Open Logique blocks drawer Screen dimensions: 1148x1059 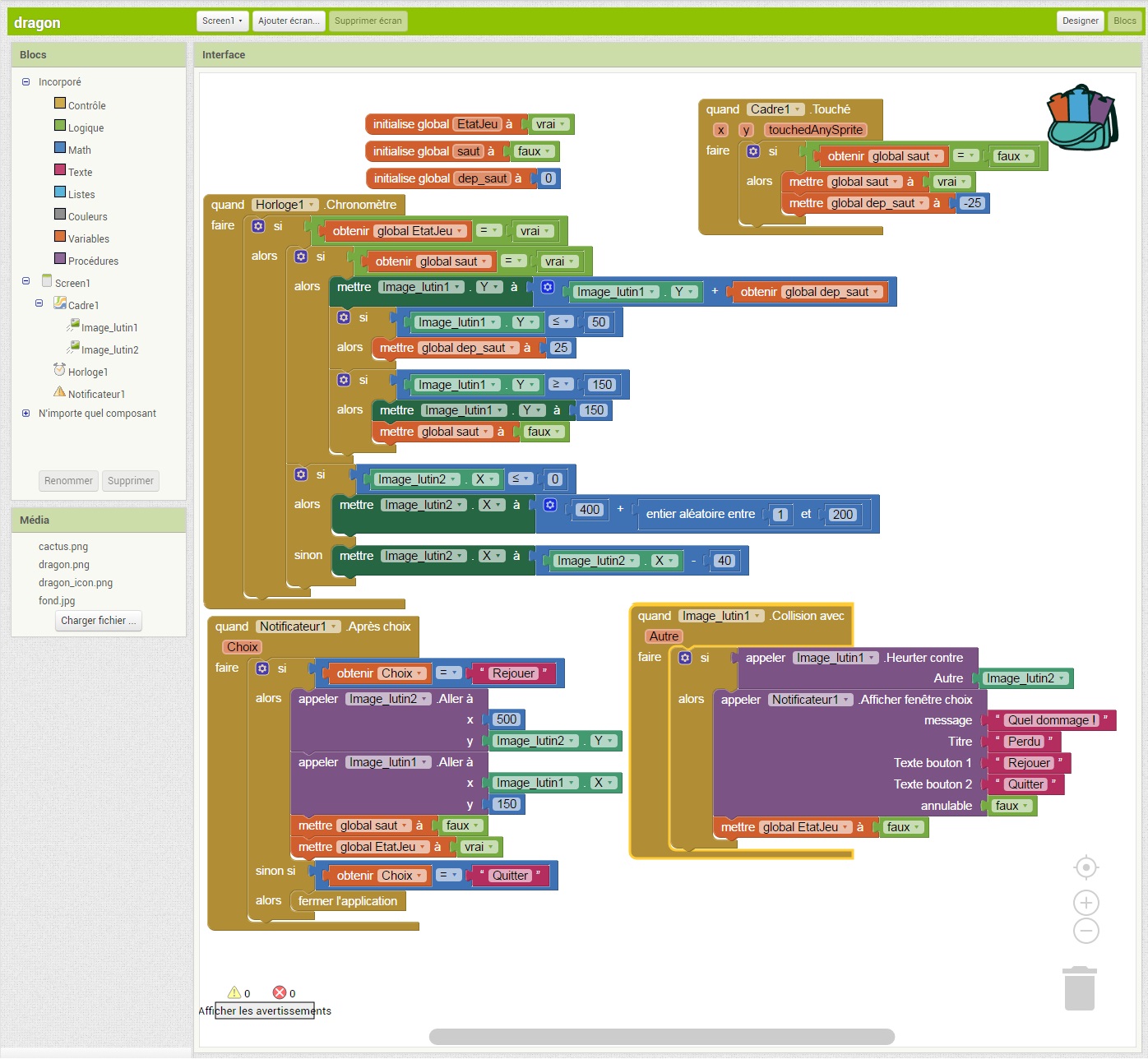tap(86, 127)
